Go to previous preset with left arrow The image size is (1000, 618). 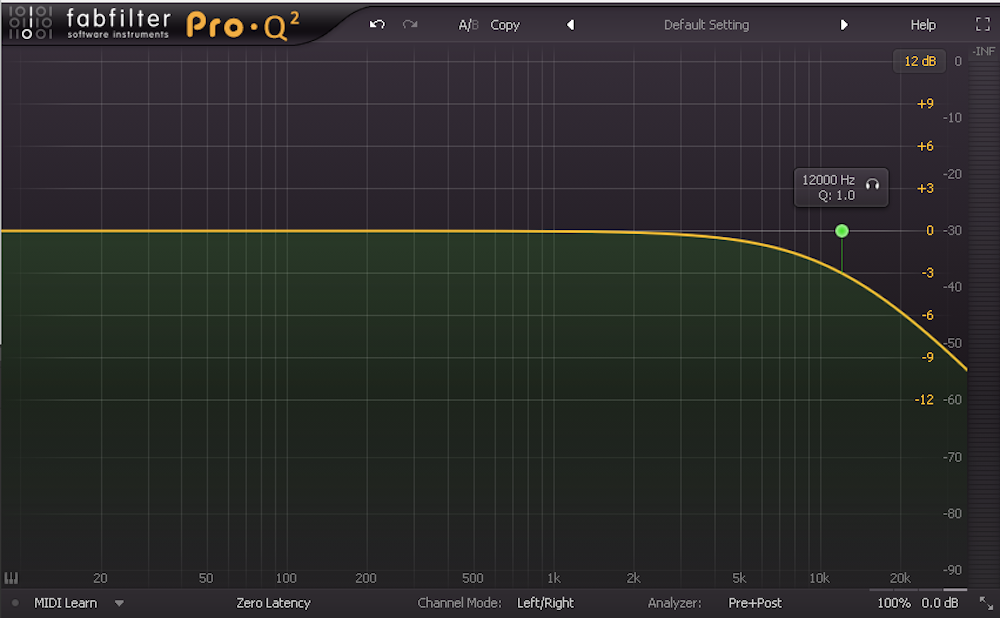tap(570, 25)
